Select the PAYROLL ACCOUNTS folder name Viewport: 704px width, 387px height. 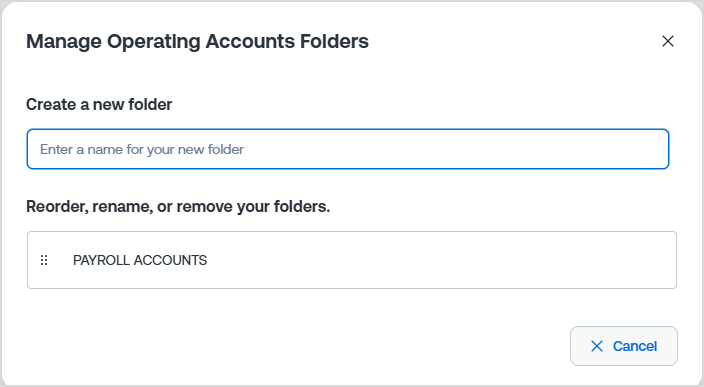click(140, 260)
